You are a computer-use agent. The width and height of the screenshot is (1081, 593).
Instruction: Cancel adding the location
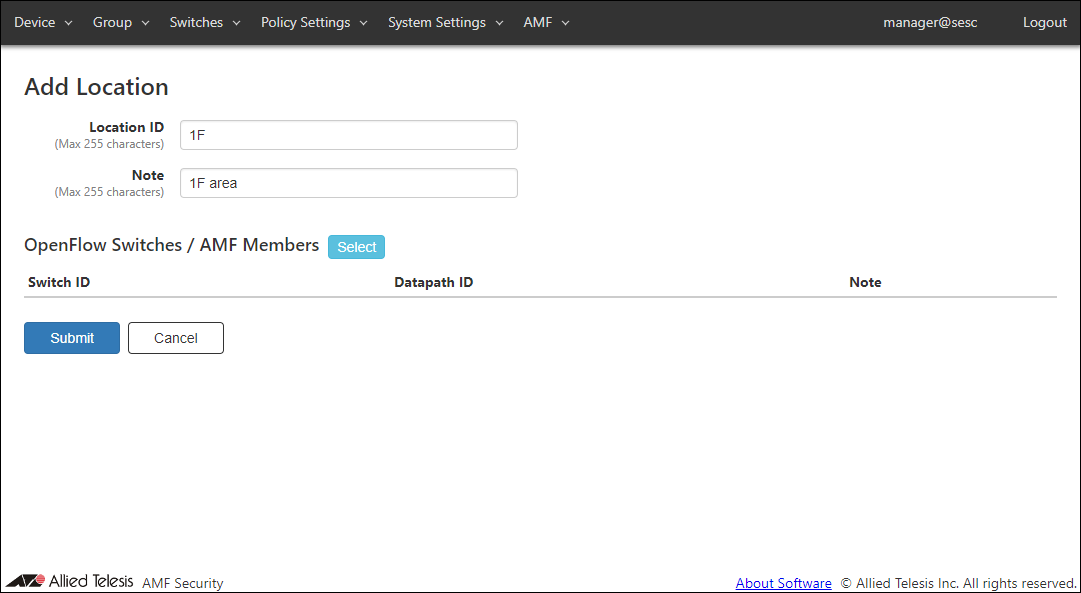point(176,338)
